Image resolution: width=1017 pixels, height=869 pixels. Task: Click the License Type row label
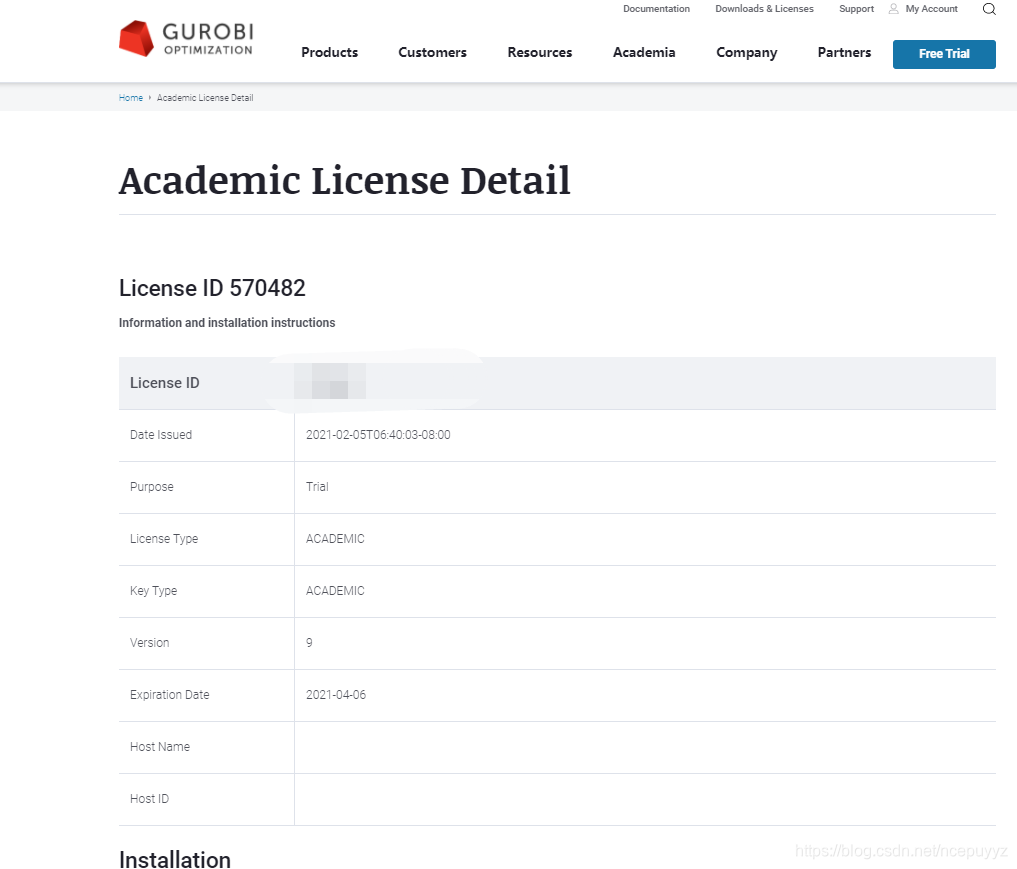164,539
